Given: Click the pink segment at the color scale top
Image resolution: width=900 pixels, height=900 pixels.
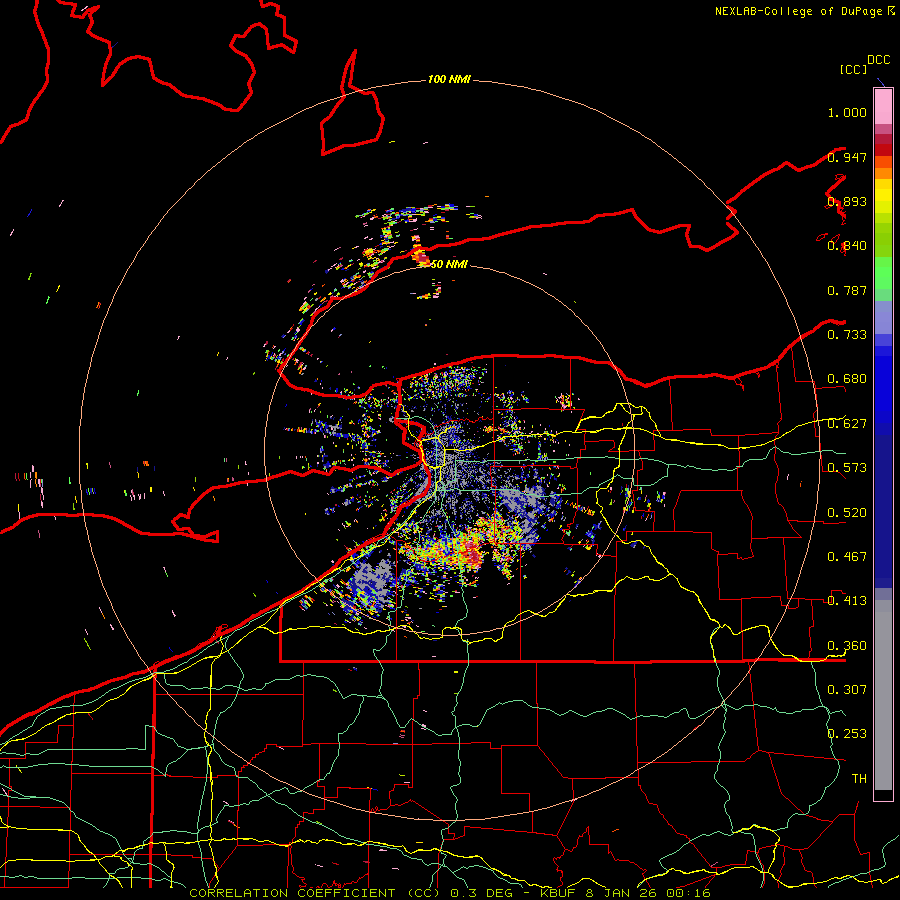Looking at the screenshot, I should (883, 107).
